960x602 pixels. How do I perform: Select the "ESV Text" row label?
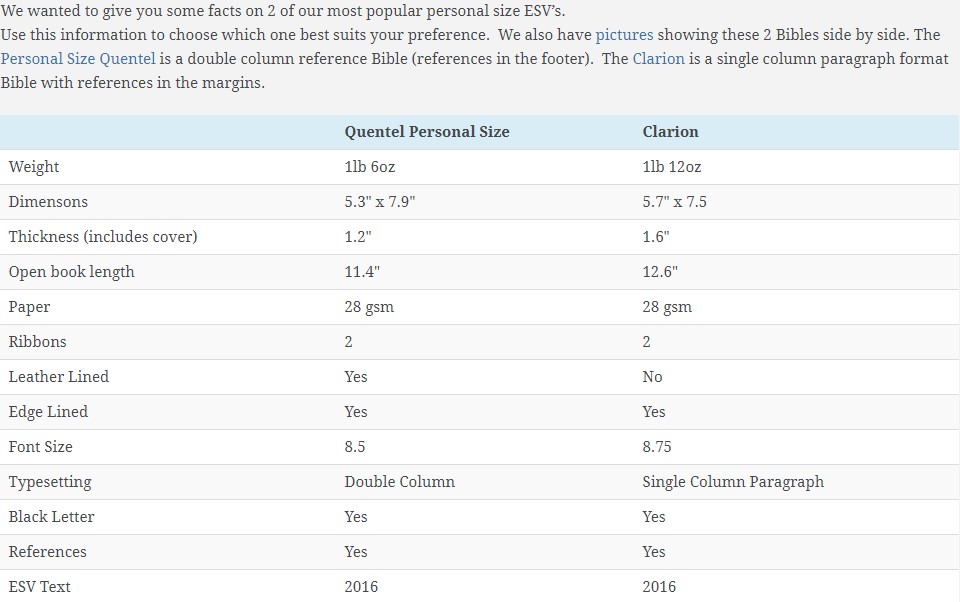[40, 587]
